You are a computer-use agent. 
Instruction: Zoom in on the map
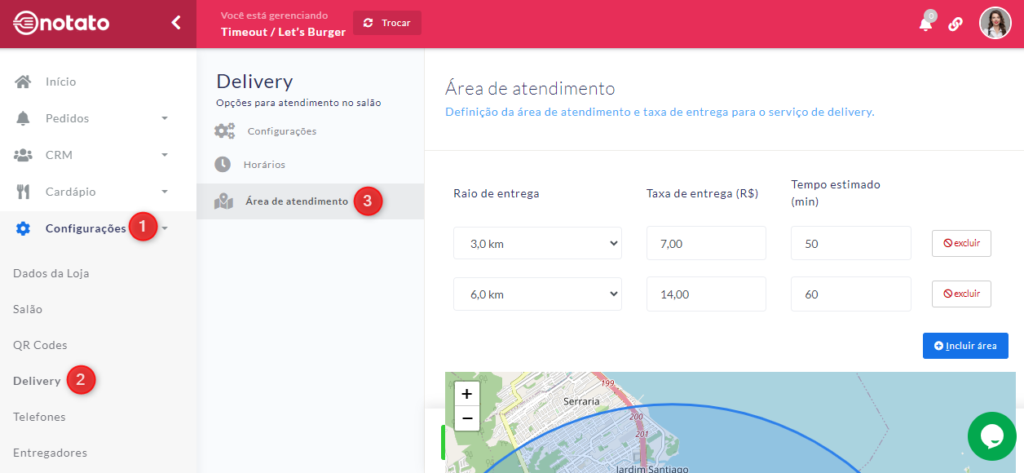point(467,394)
